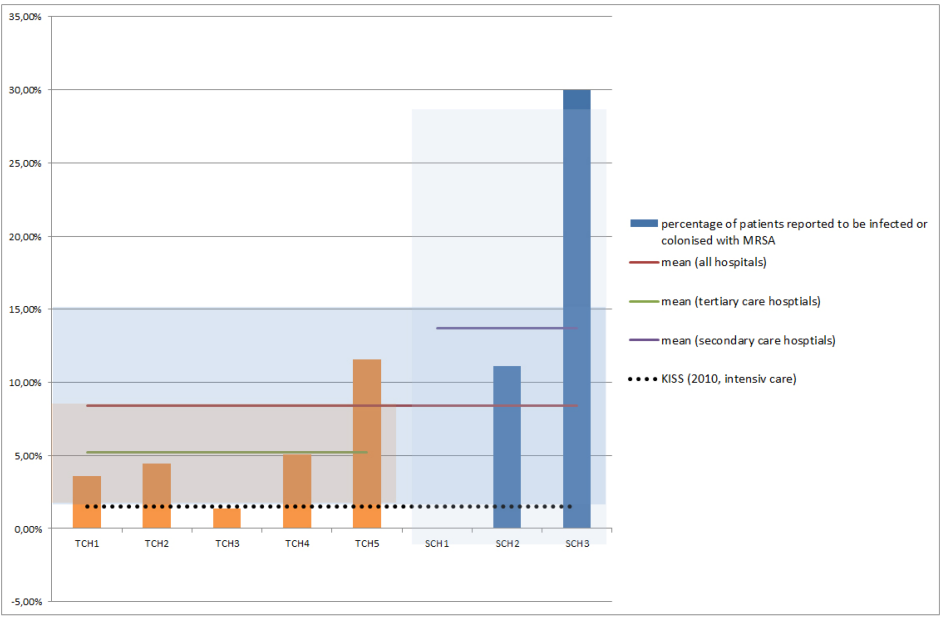Select the dotted black KISS legend marker
The height and width of the screenshot is (618, 943).
click(643, 379)
